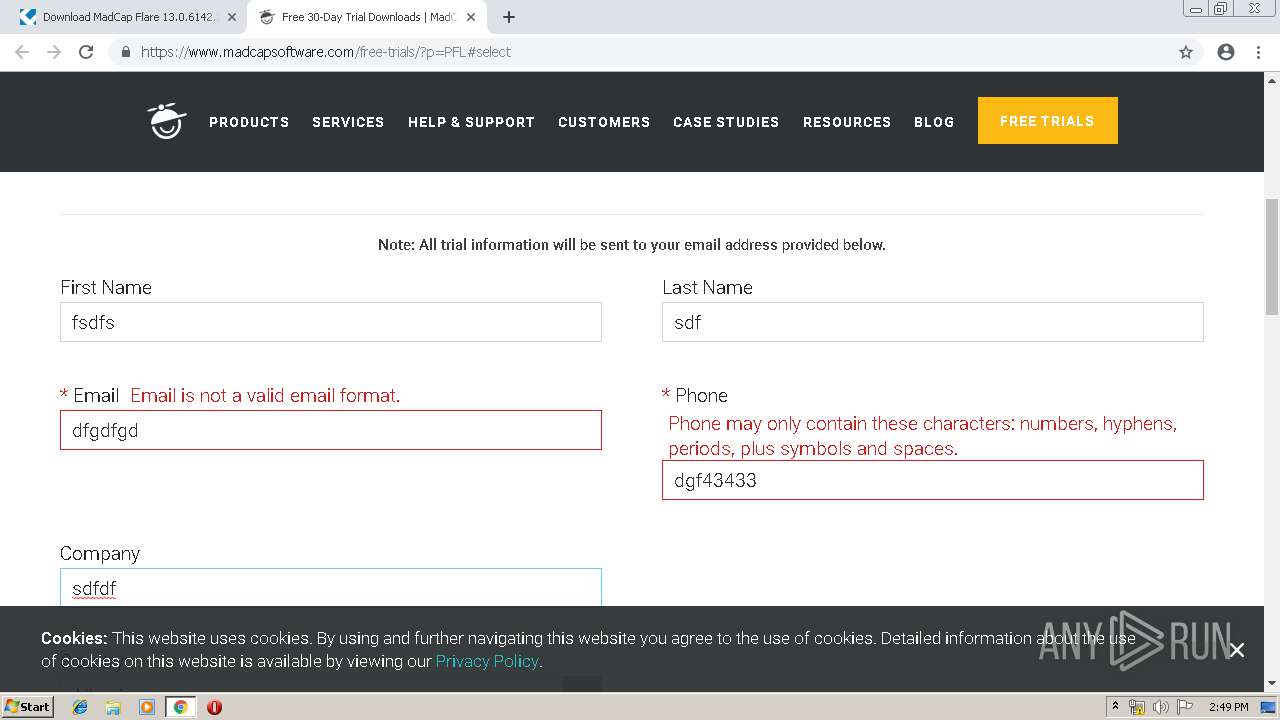Open HELP & SUPPORT menu
Viewport: 1280px width, 720px height.
471,122
